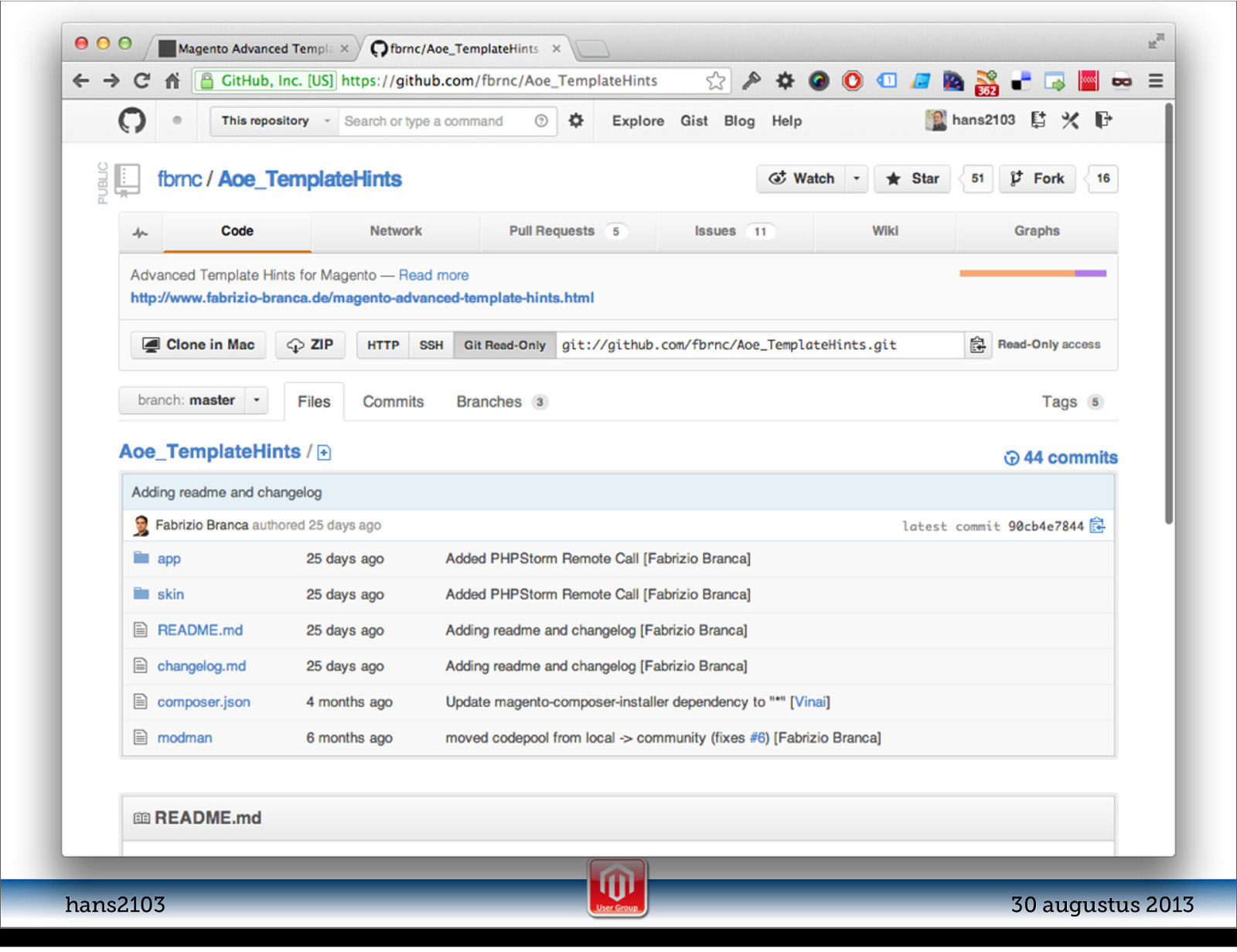Viewport: 1237px width, 952px height.
Task: Open composer.json file
Action: pos(204,702)
